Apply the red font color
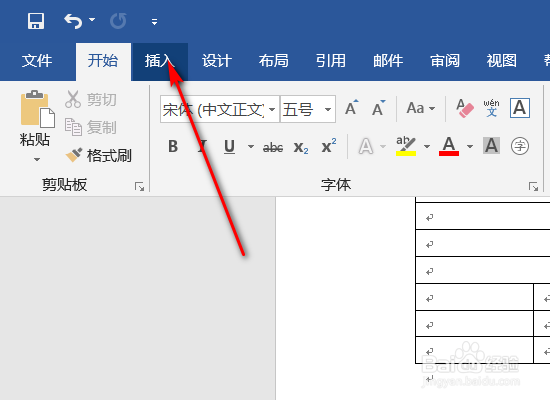Image resolution: width=550 pixels, height=400 pixels. pyautogui.click(x=449, y=146)
